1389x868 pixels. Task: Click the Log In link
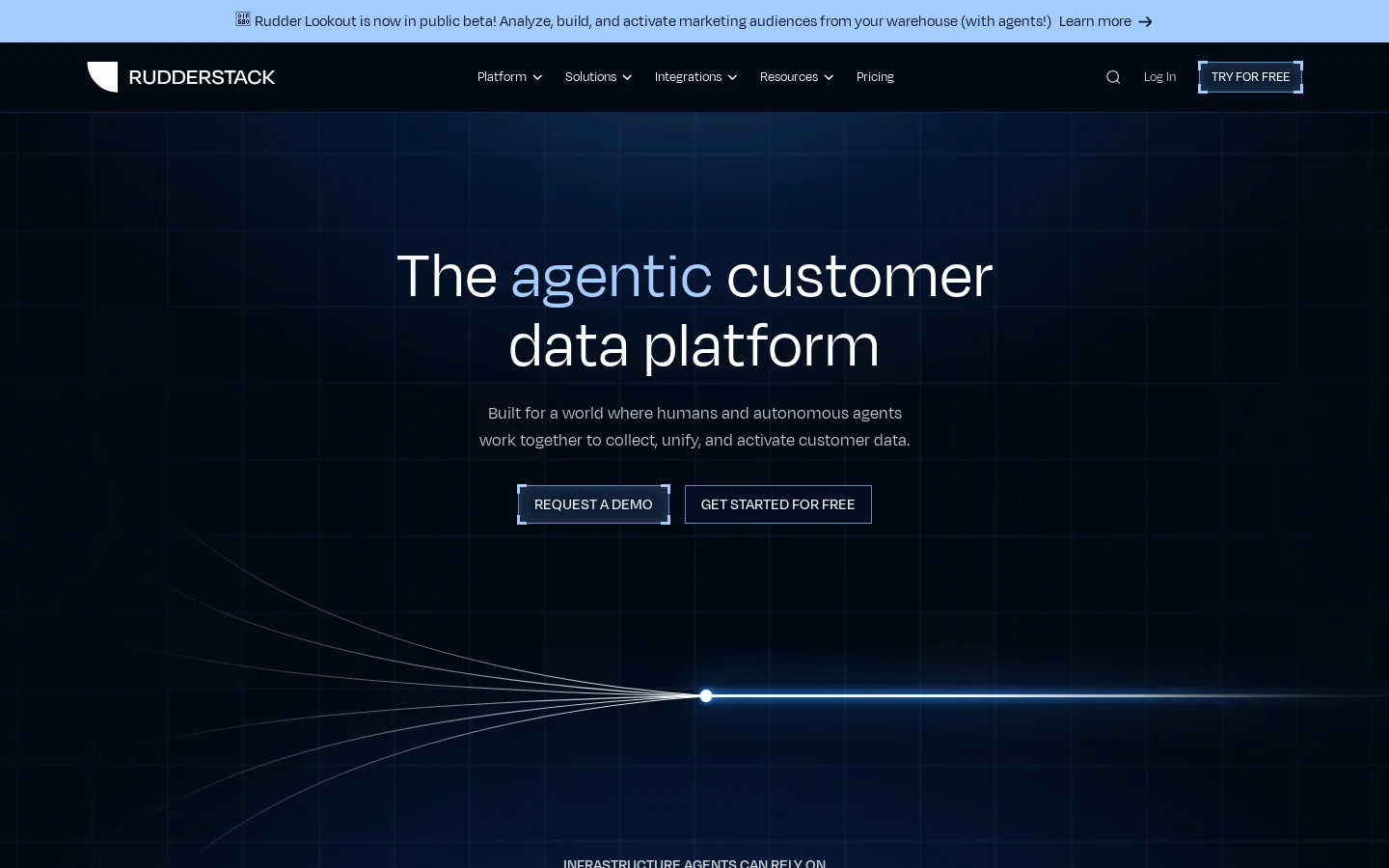pyautogui.click(x=1159, y=77)
